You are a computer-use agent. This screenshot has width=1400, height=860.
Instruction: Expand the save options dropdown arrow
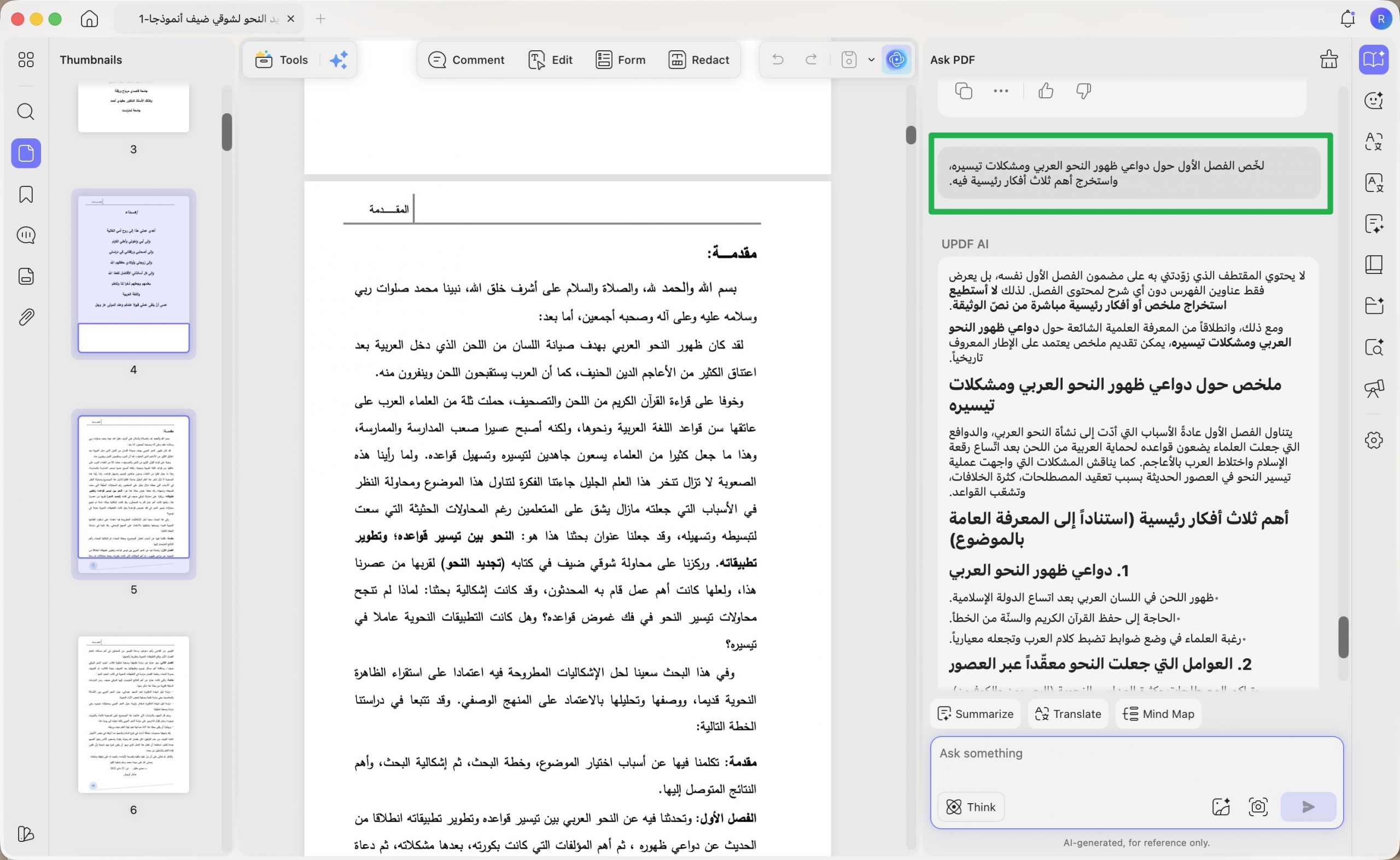[871, 60]
